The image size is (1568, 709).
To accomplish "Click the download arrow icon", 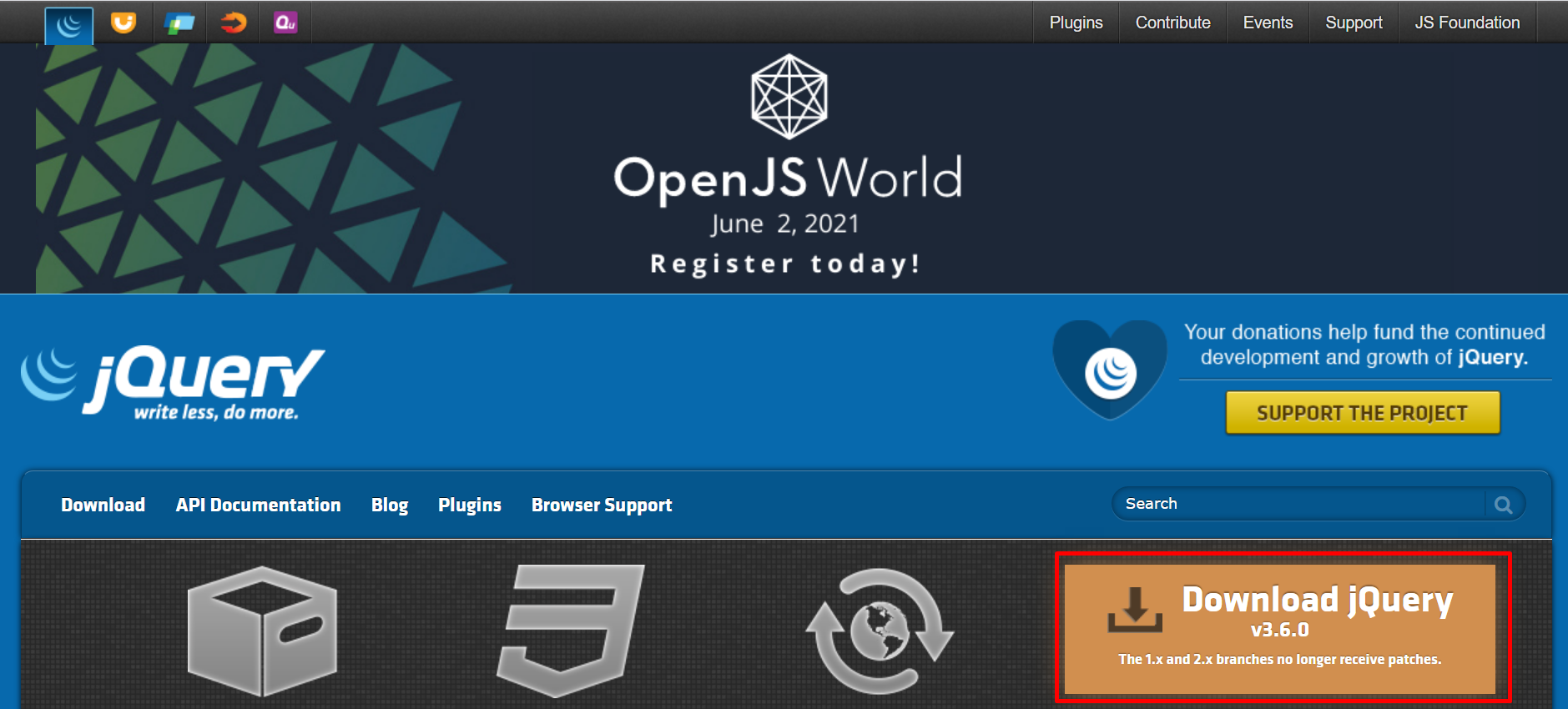I will 1135,609.
